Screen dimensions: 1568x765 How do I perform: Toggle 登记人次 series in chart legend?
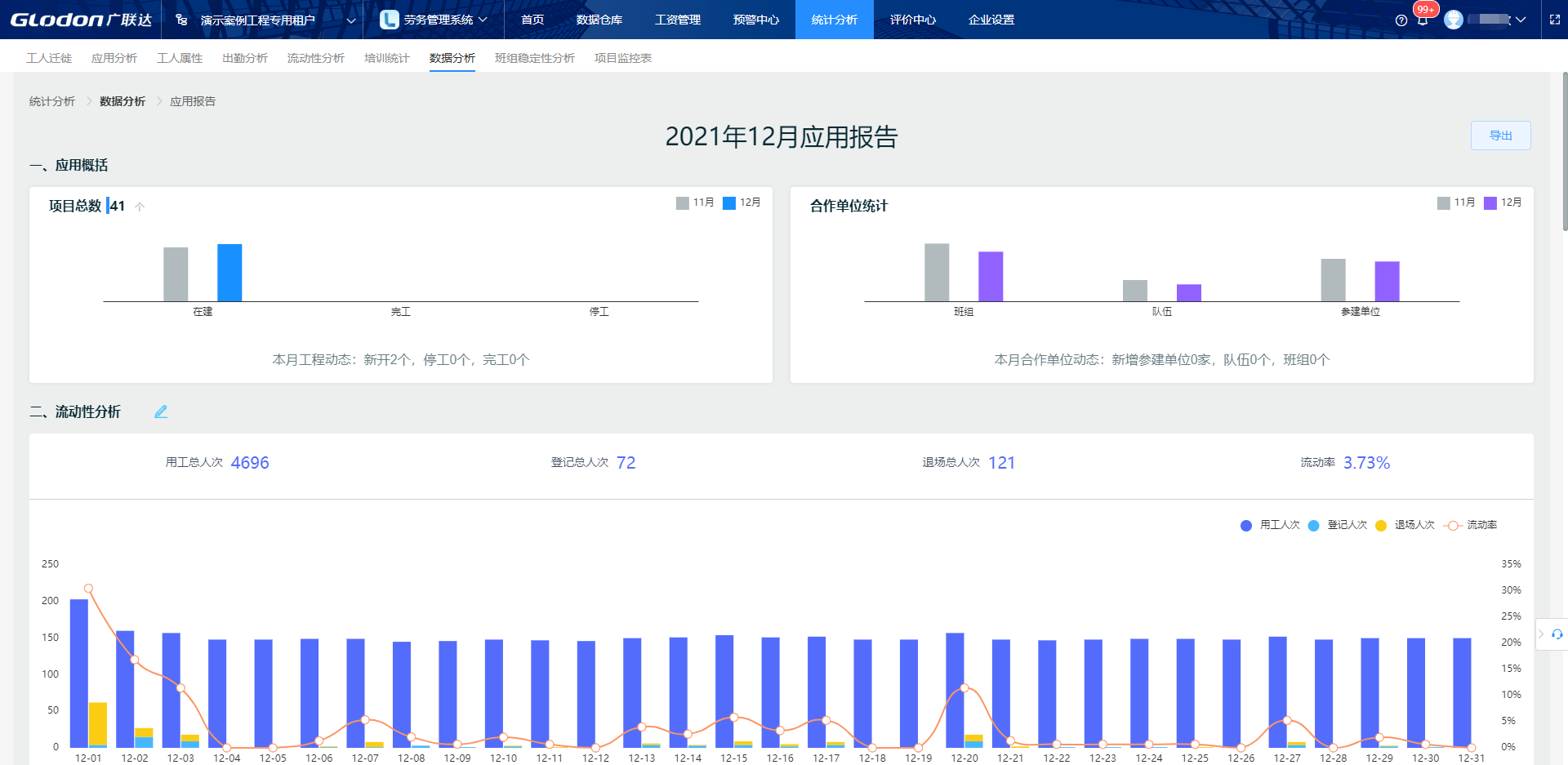(x=1338, y=525)
